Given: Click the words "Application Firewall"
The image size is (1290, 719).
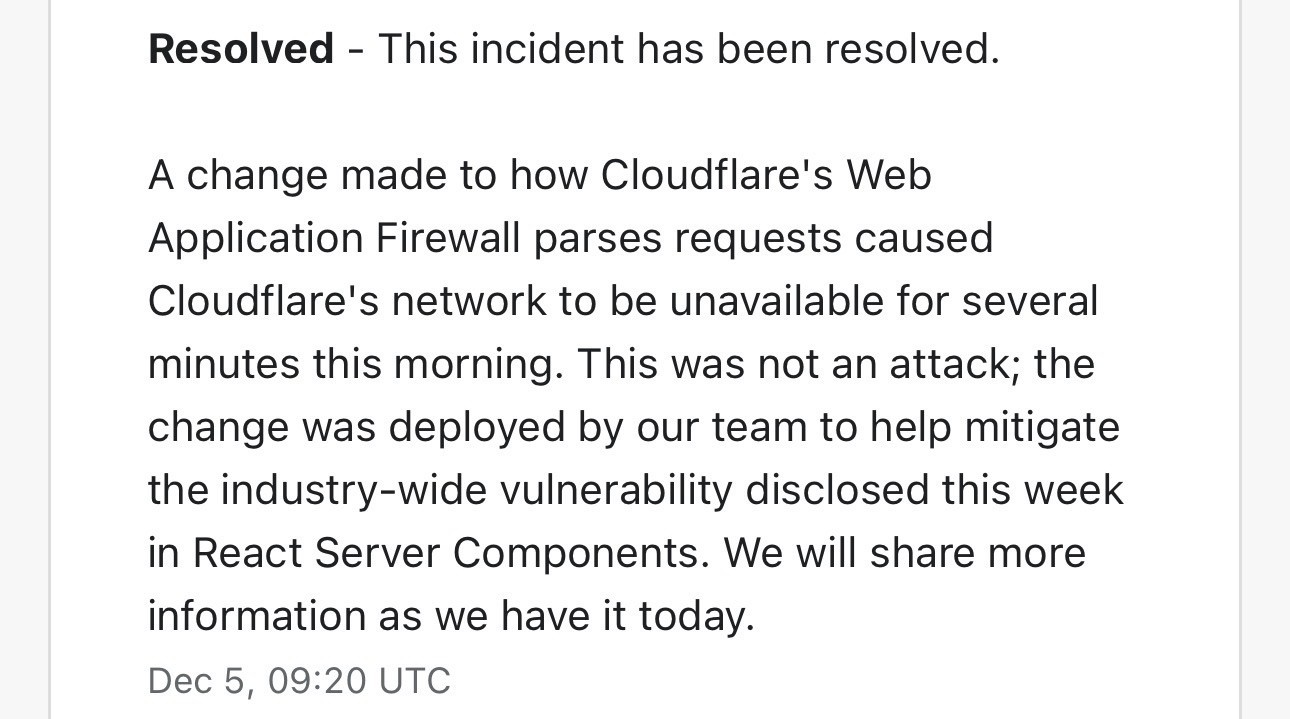Looking at the screenshot, I should coord(334,238).
